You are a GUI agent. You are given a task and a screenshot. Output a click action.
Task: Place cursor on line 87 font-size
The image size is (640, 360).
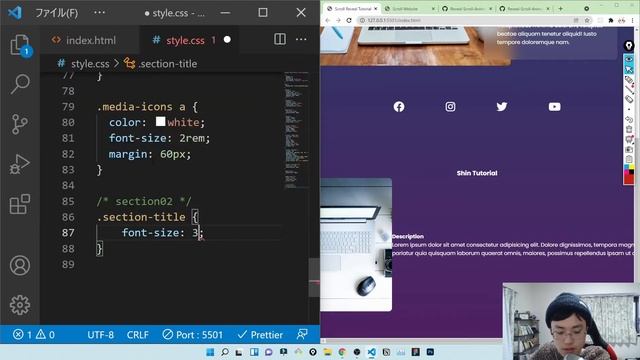tap(153, 233)
